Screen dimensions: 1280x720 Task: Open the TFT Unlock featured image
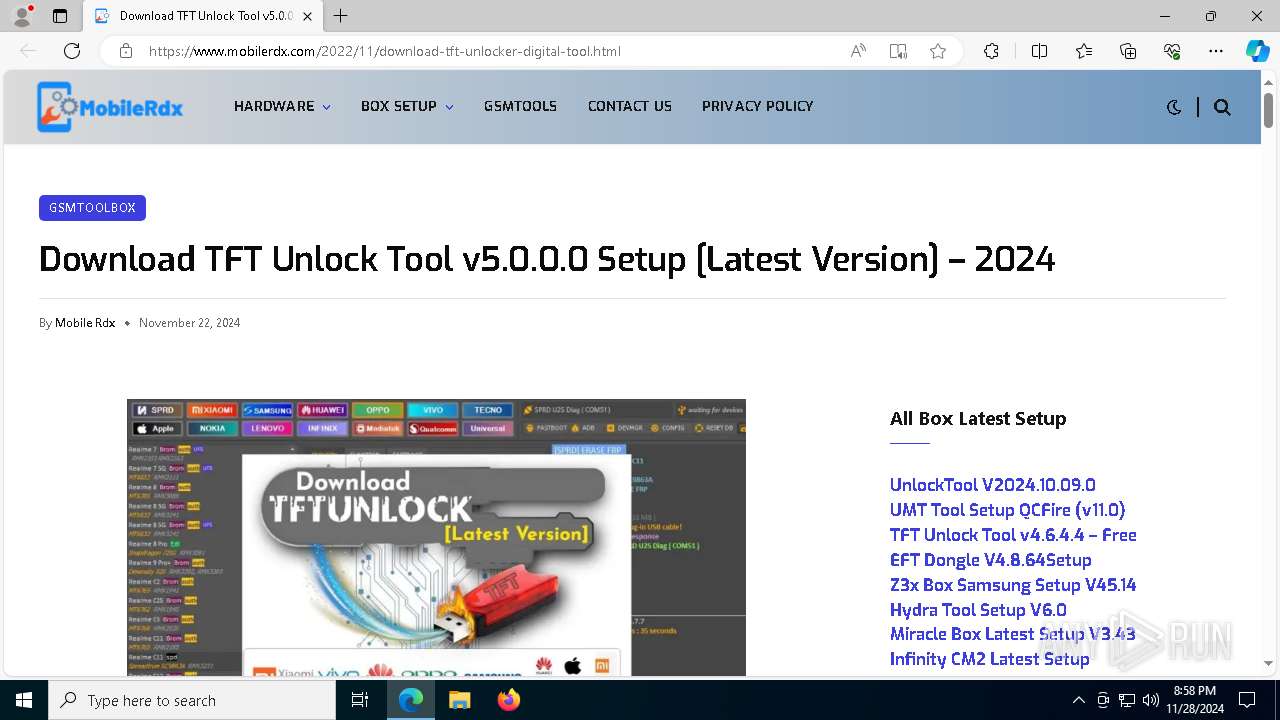[x=436, y=537]
